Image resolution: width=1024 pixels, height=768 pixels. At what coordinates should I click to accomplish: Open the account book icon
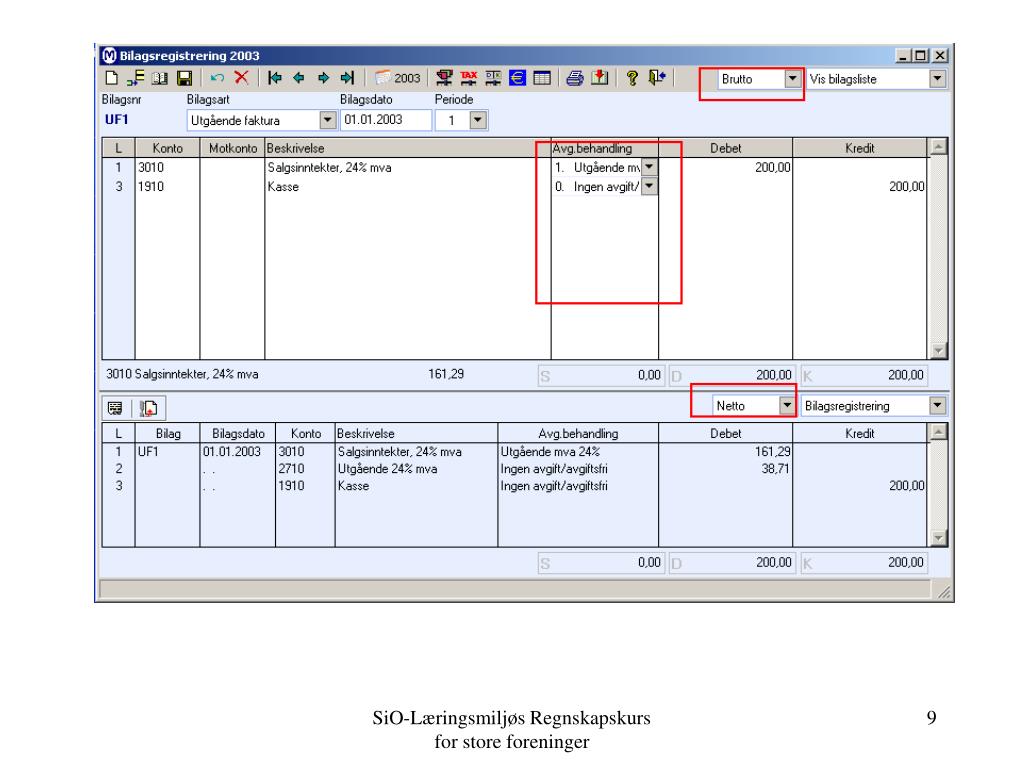point(160,78)
